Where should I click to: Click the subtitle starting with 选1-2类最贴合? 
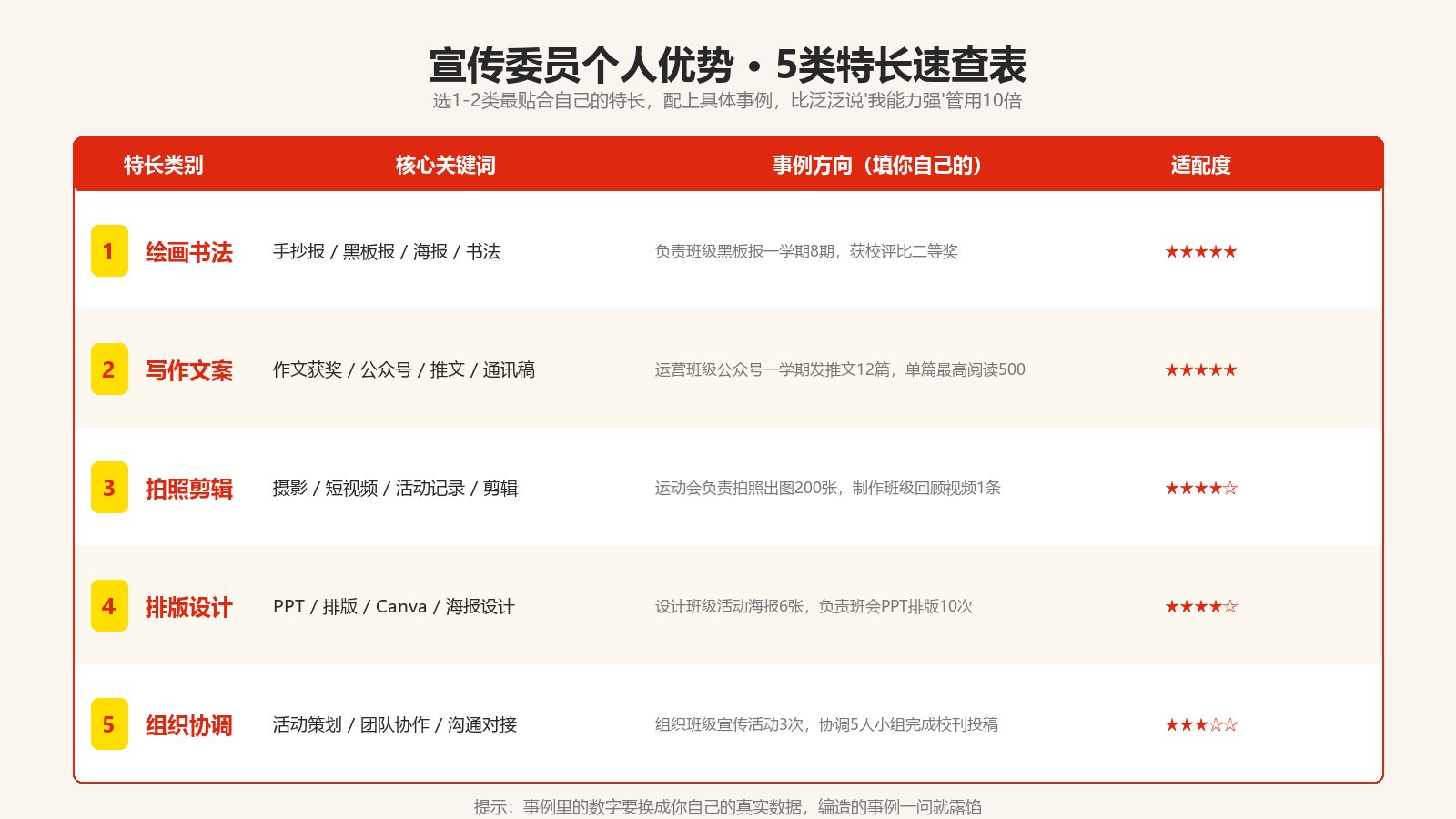coord(728,100)
